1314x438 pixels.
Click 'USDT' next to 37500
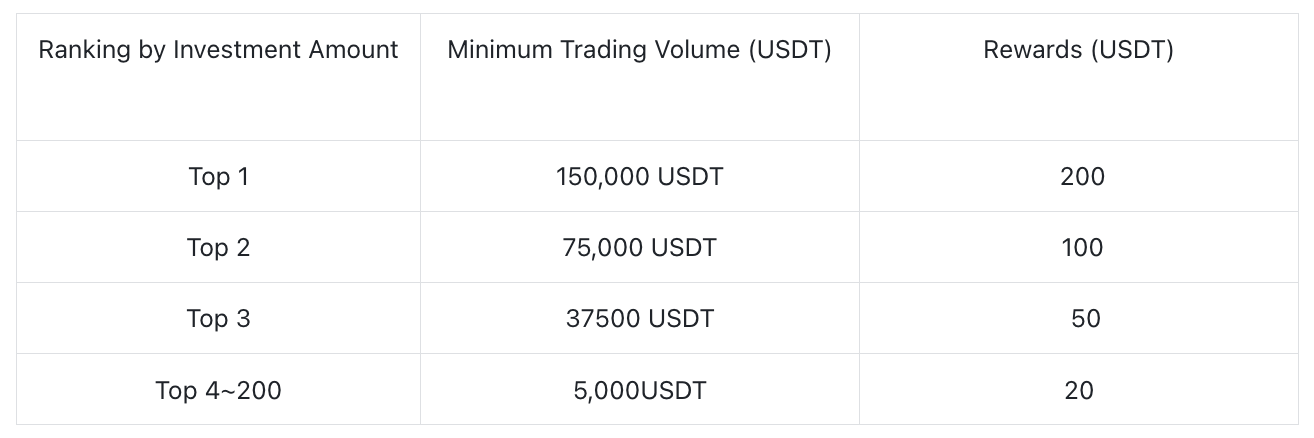[681, 319]
